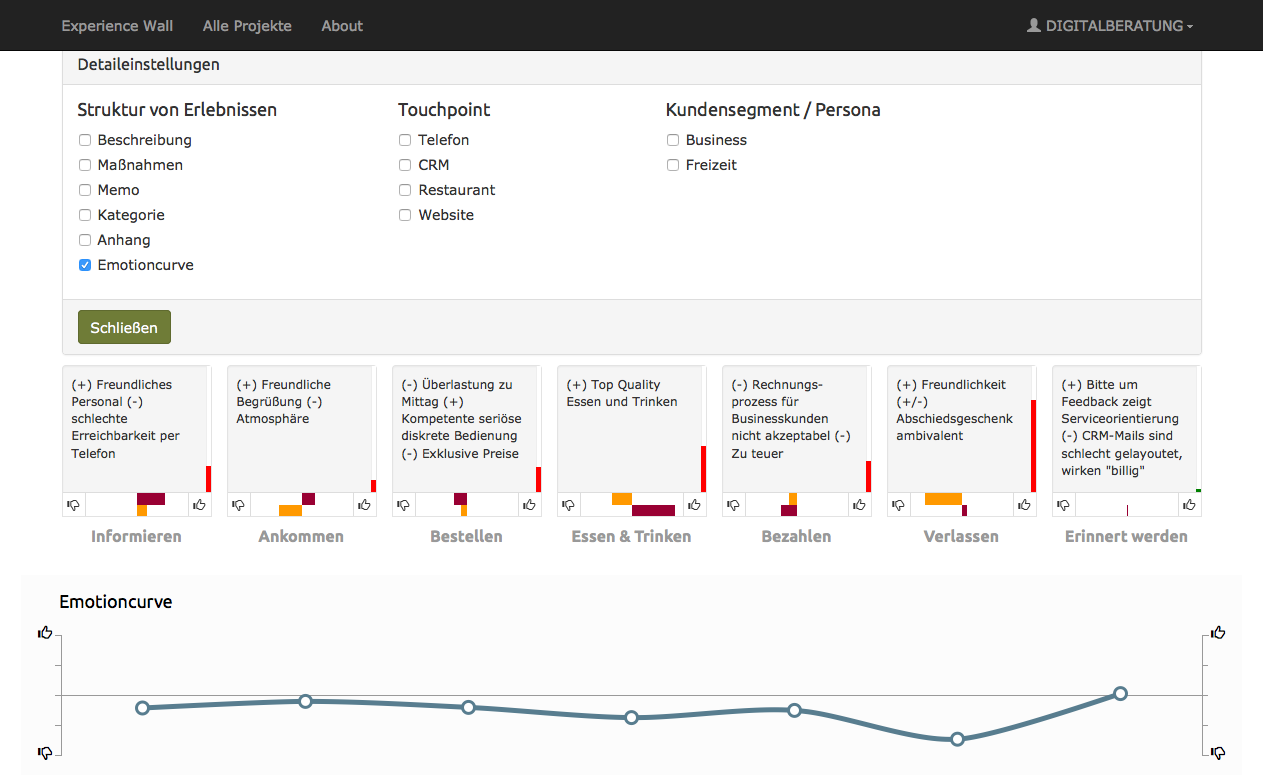Enable the Beschreibung checkbox
The height and width of the screenshot is (783, 1263).
[85, 140]
